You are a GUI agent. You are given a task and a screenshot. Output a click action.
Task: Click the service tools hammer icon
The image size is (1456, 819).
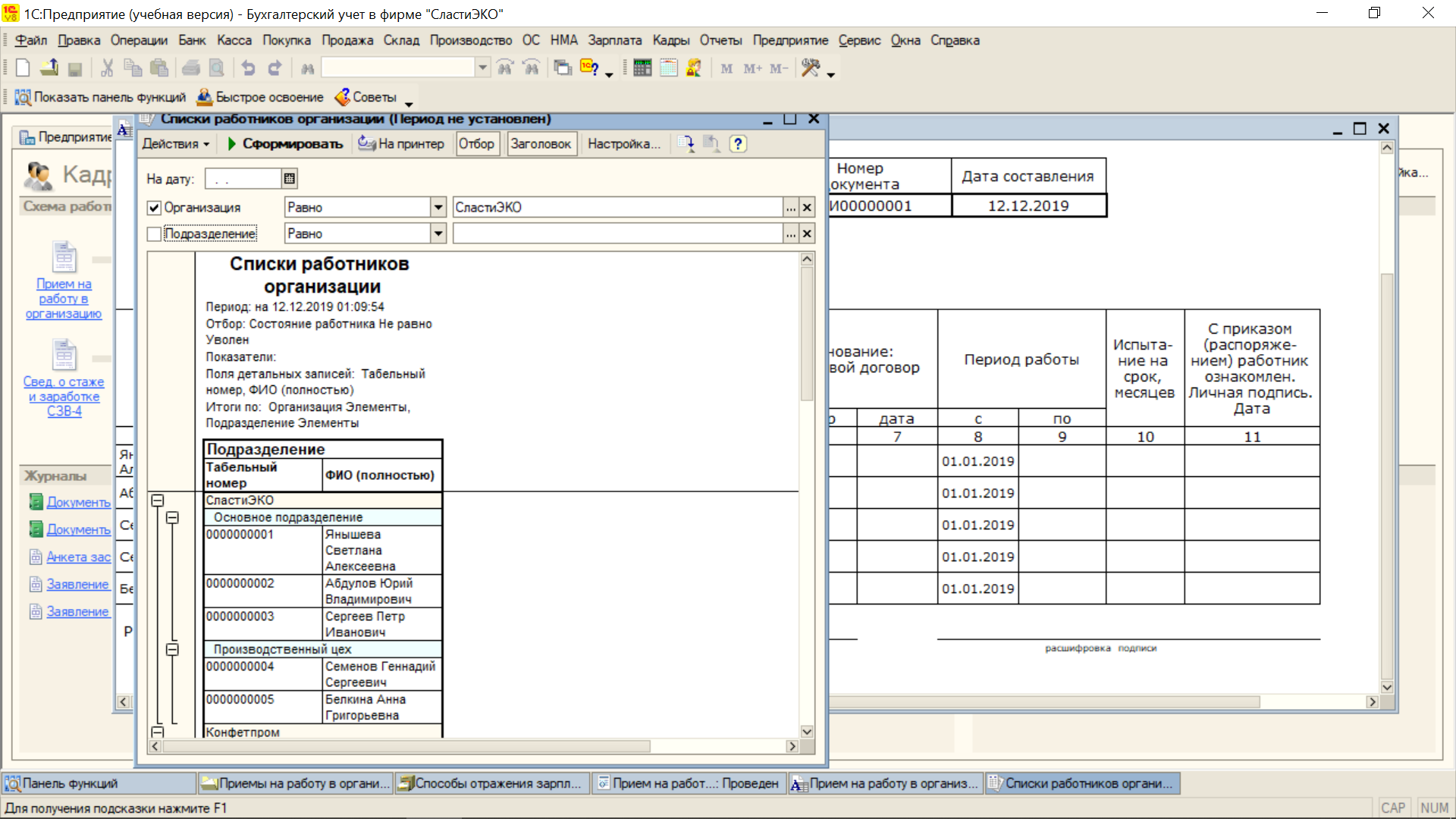[x=810, y=68]
